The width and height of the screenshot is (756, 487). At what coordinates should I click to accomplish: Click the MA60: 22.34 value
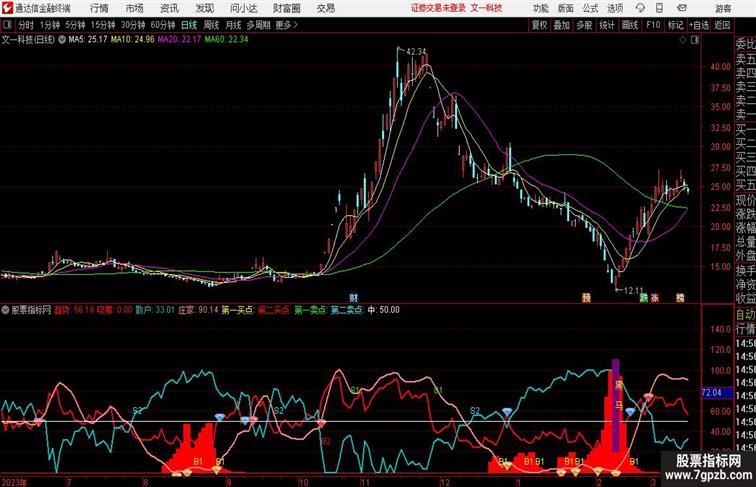click(226, 40)
